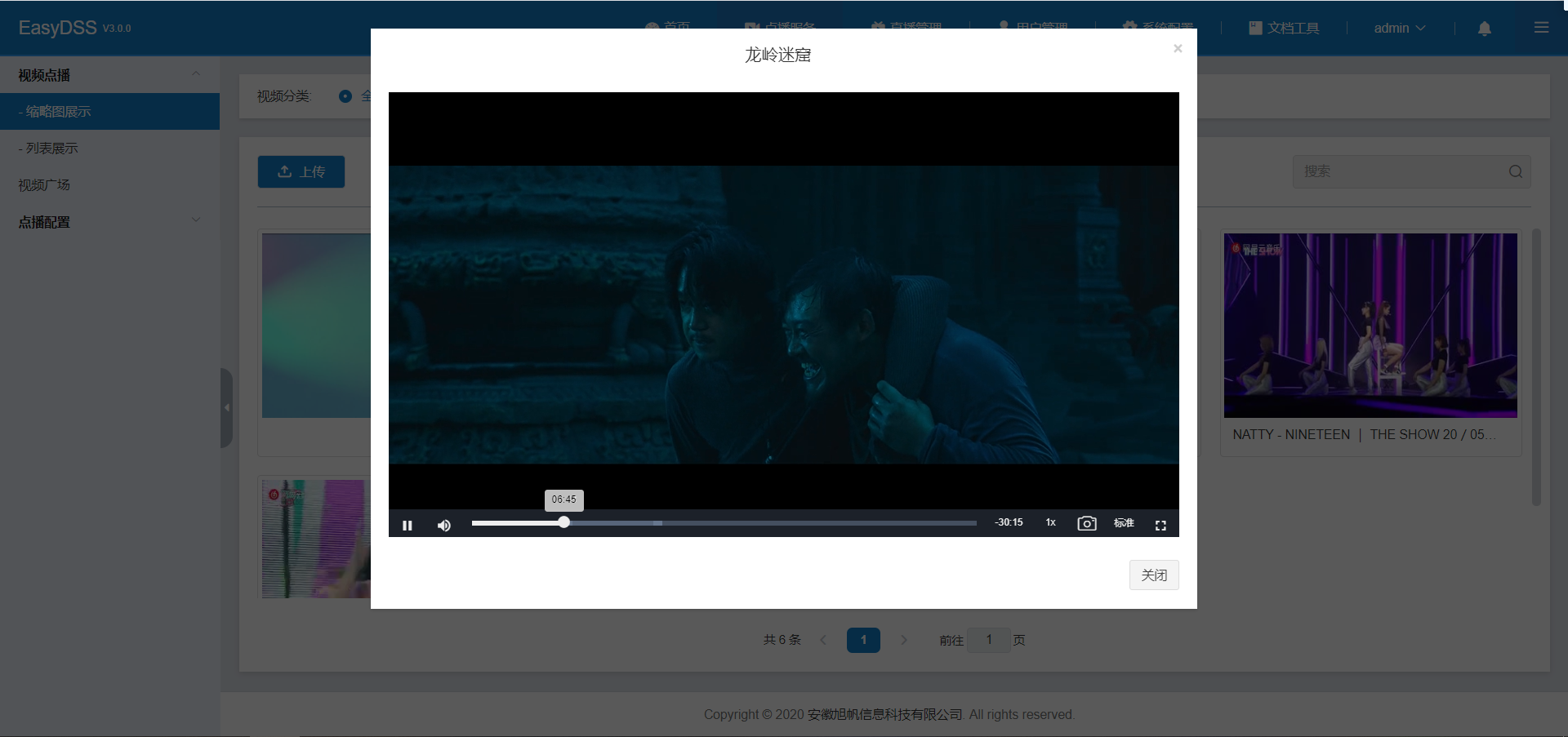Viewport: 1568px width, 737px height.
Task: Open the 标准 quality selector
Action: (x=1124, y=522)
